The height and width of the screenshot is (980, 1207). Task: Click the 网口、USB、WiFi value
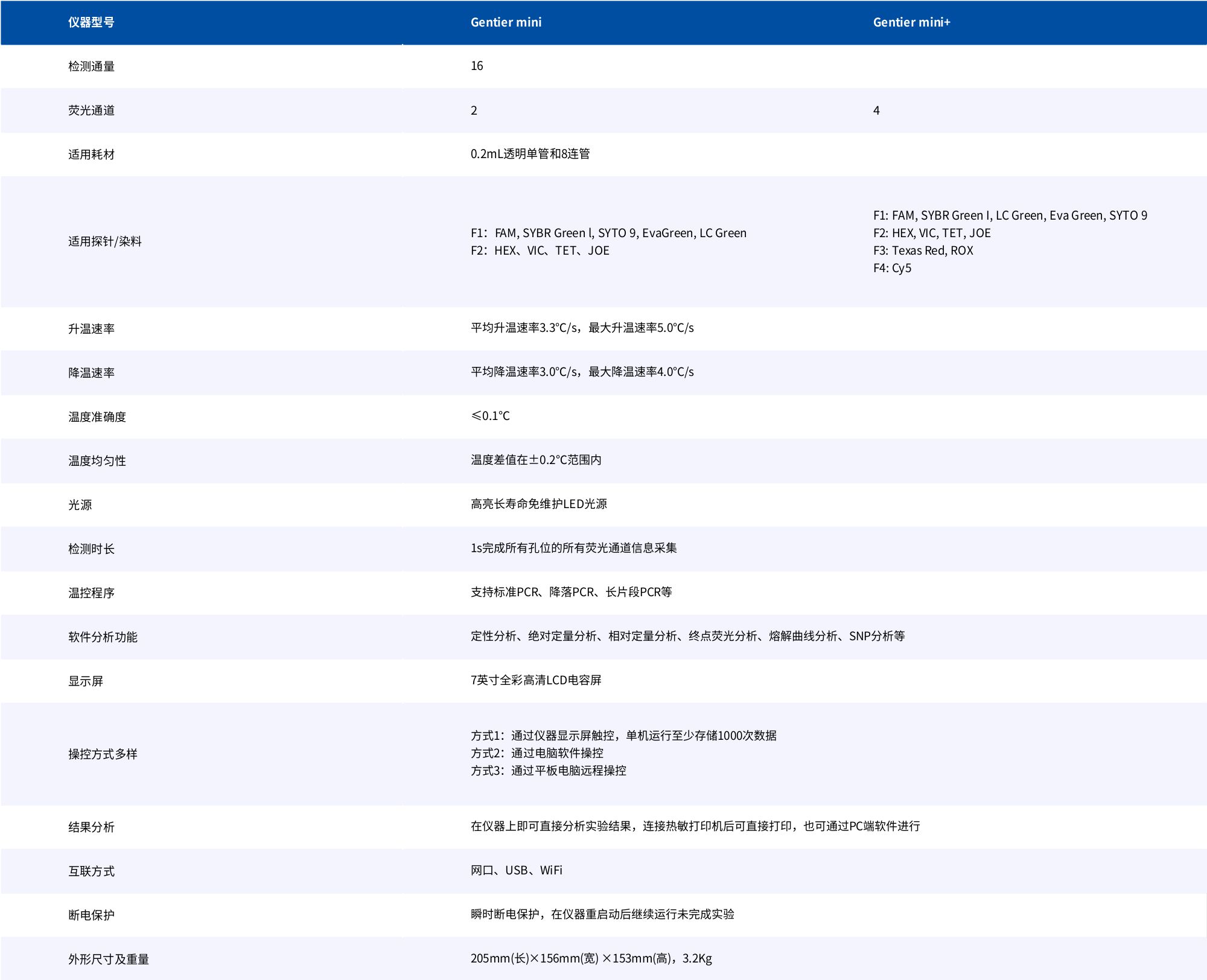point(517,870)
